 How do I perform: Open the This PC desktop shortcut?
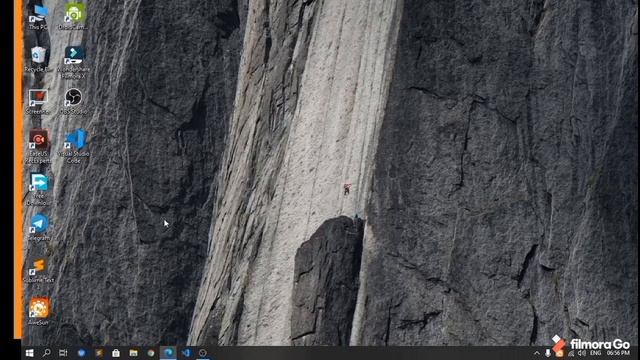pos(38,16)
